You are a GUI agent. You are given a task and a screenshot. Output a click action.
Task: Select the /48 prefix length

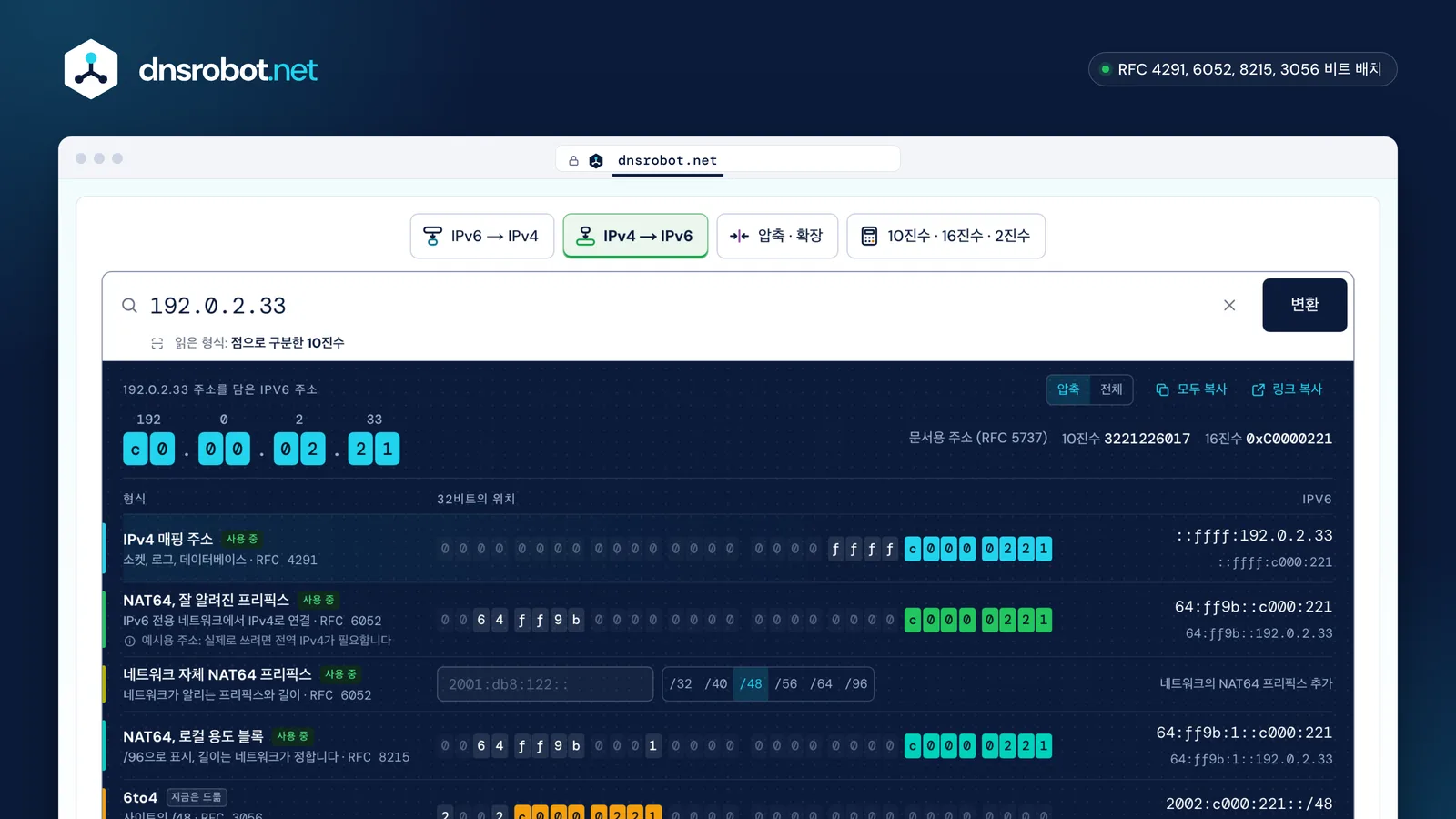point(751,684)
